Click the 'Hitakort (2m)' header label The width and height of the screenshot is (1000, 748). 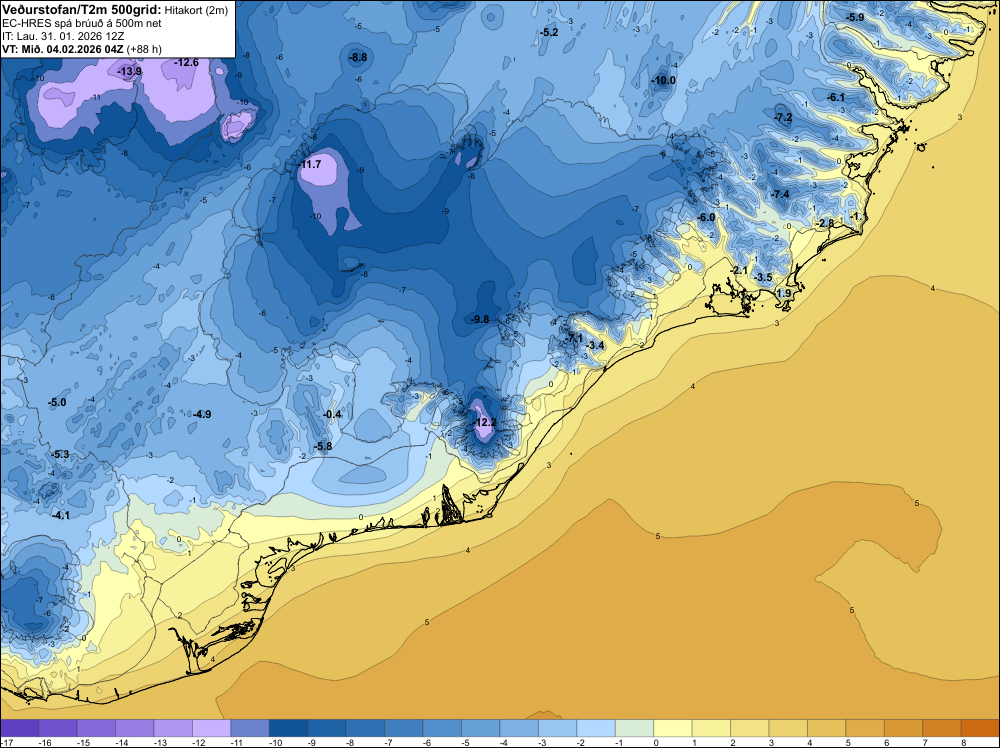pyautogui.click(x=196, y=10)
